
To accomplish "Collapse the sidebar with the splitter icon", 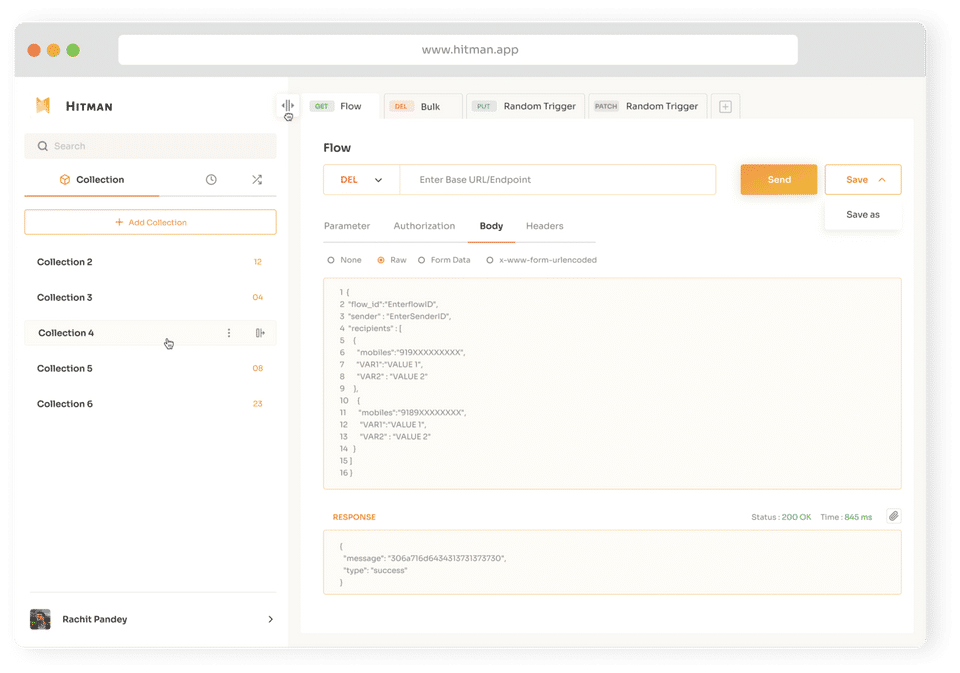I will tap(287, 106).
